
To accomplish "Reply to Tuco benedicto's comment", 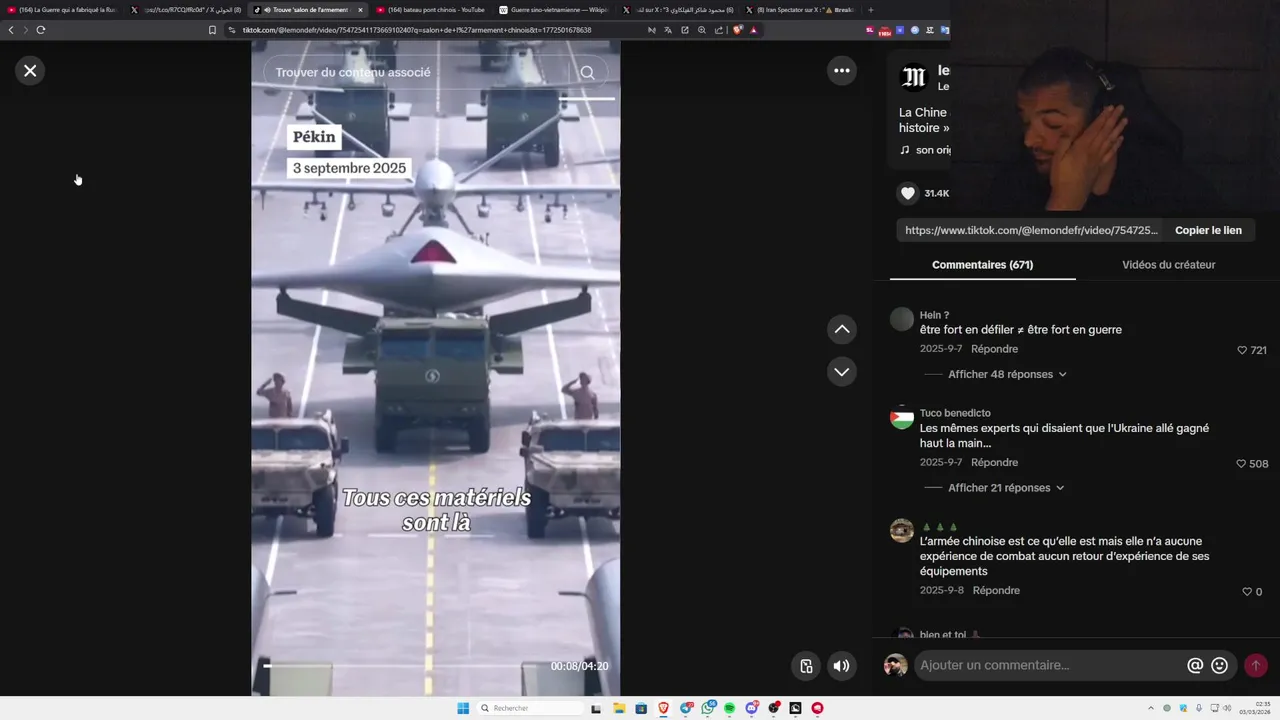I will pyautogui.click(x=994, y=462).
